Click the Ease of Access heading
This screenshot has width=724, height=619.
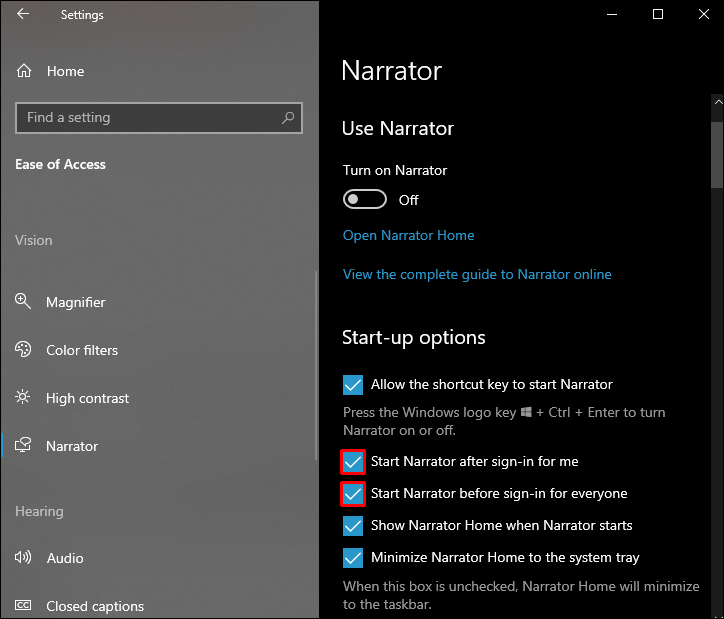point(60,164)
